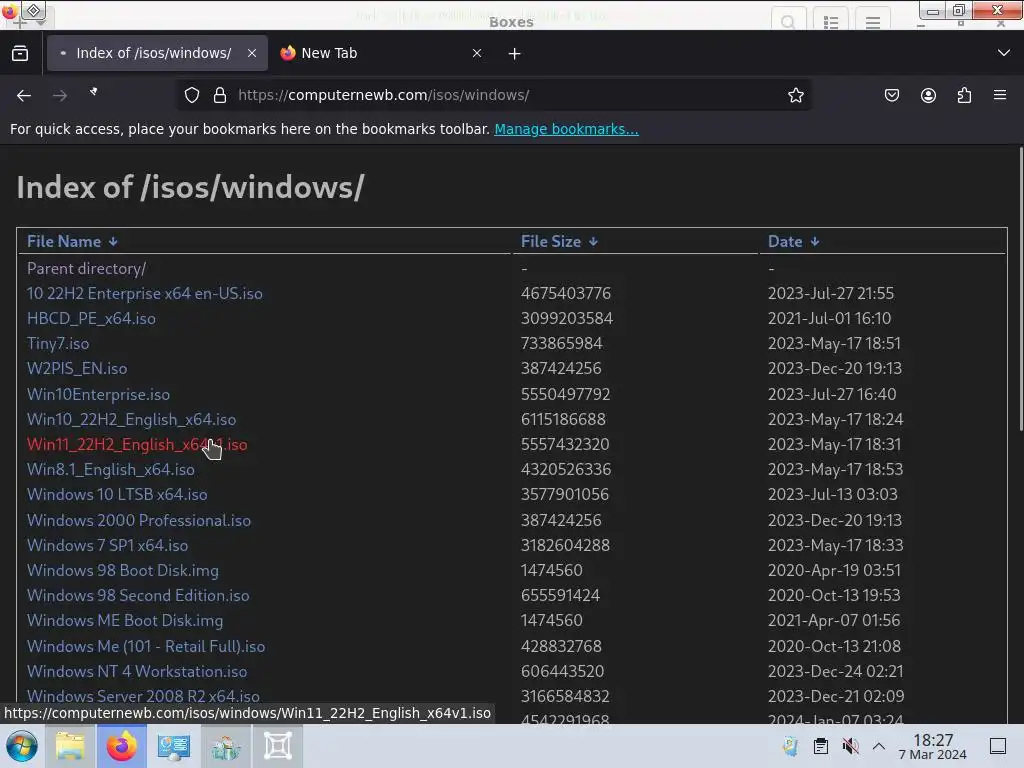Viewport: 1024px width, 768px height.
Task: Open a new tab with plus button
Action: [x=515, y=54]
